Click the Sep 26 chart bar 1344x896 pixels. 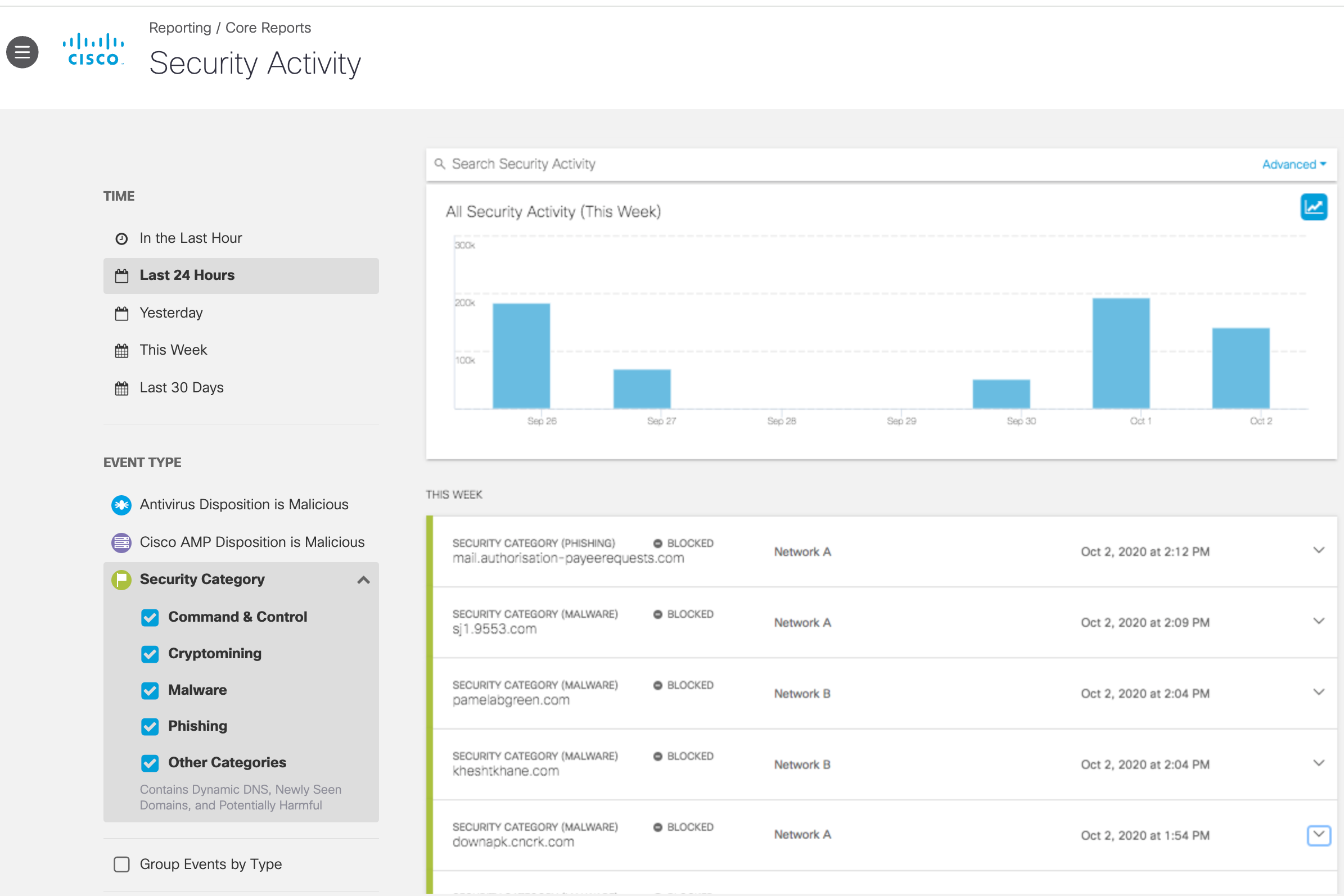point(521,356)
